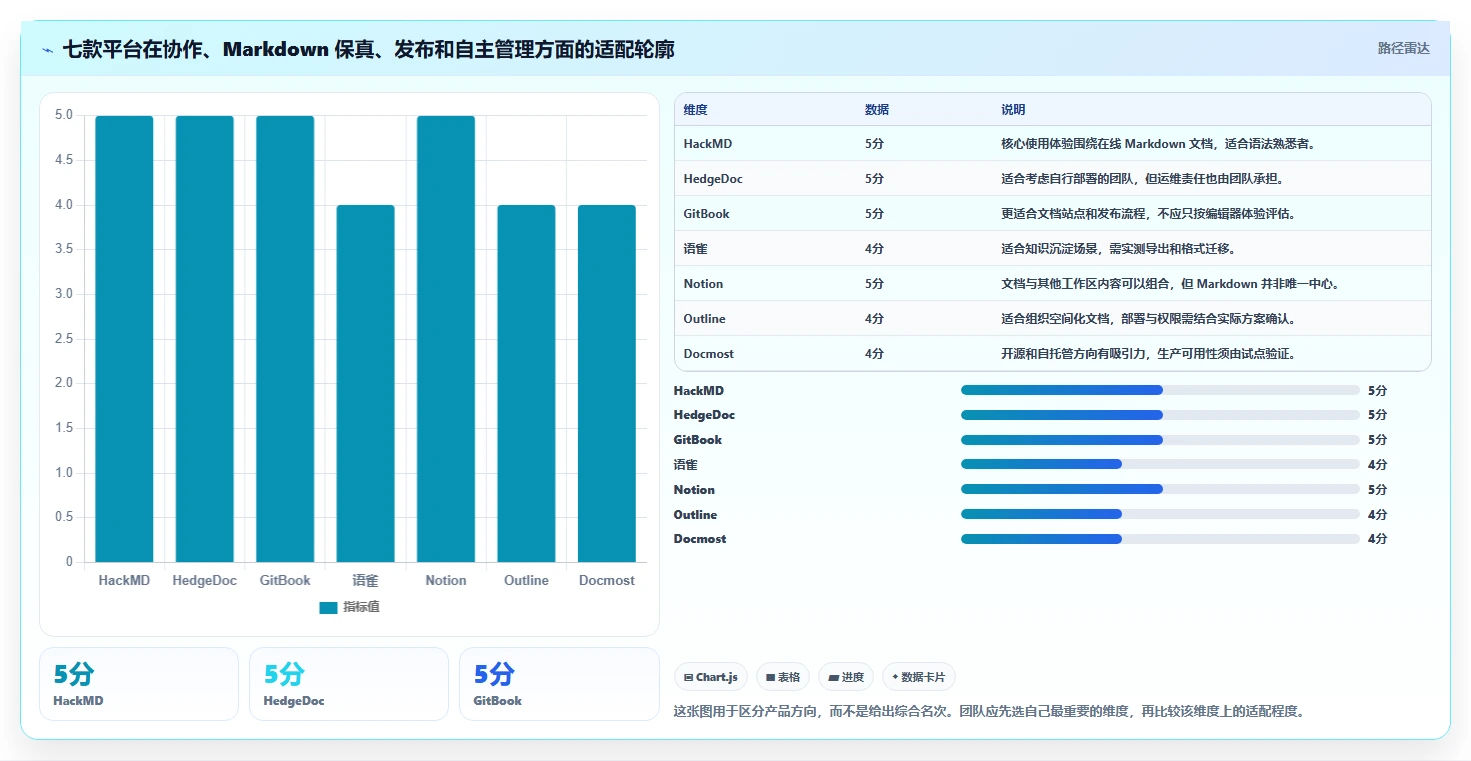Toggle the 指标值 legend item

(x=349, y=607)
